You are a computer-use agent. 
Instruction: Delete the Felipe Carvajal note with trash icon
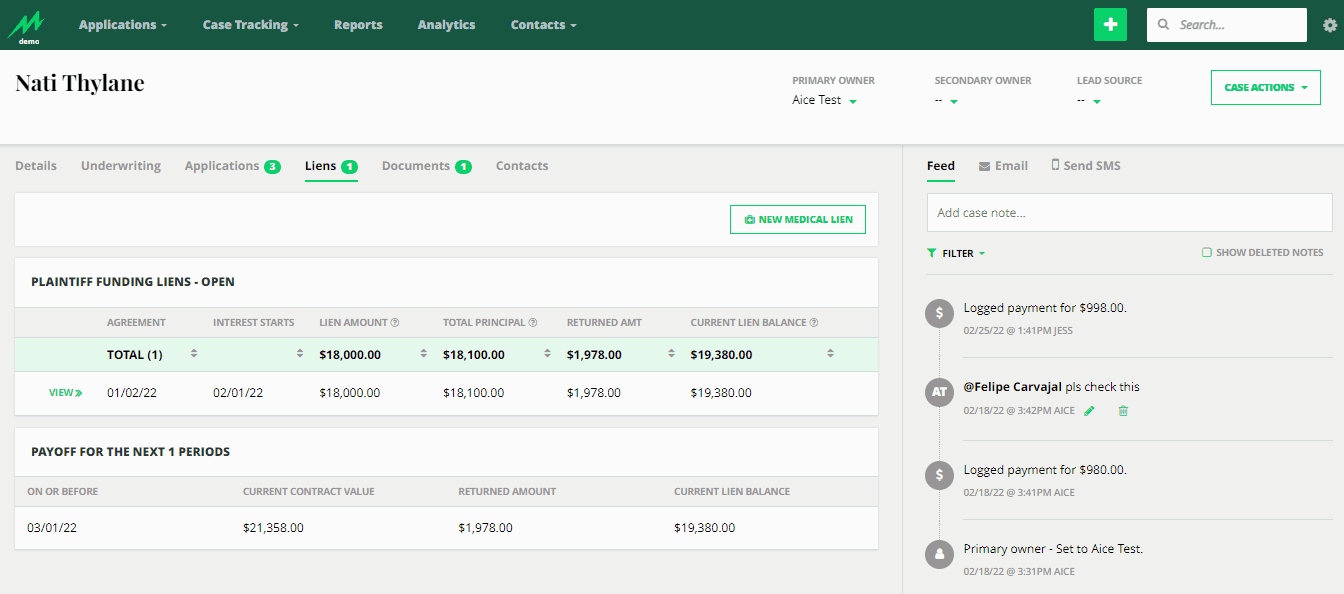click(1123, 410)
